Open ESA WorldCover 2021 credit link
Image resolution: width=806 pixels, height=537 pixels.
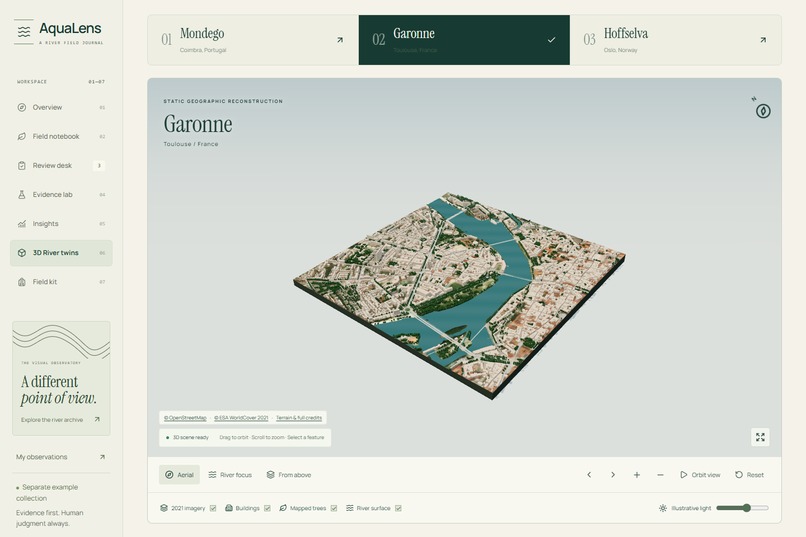coord(241,418)
